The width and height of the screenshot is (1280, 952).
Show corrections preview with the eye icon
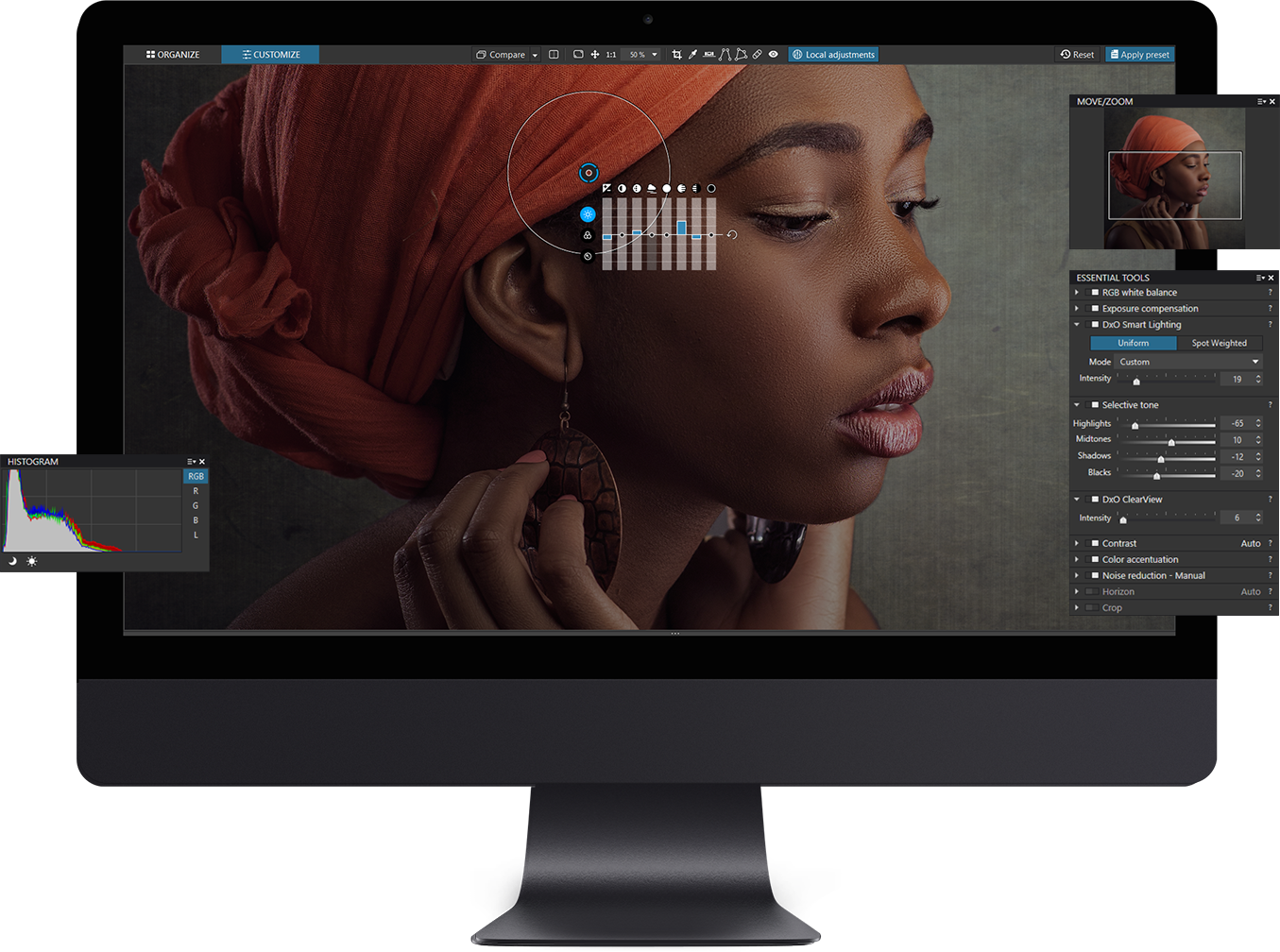click(x=773, y=54)
